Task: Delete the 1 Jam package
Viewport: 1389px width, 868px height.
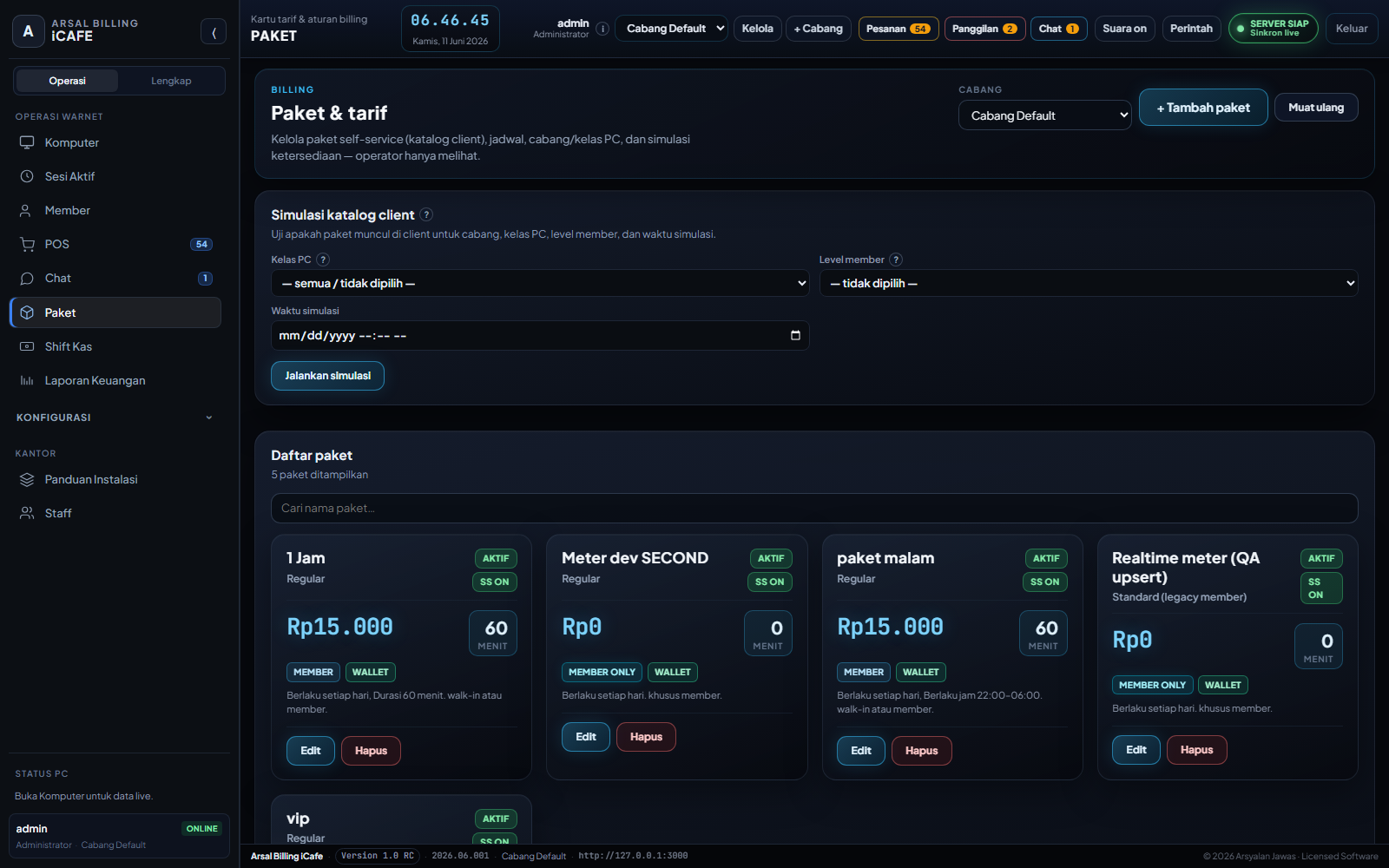Action: coord(371,751)
